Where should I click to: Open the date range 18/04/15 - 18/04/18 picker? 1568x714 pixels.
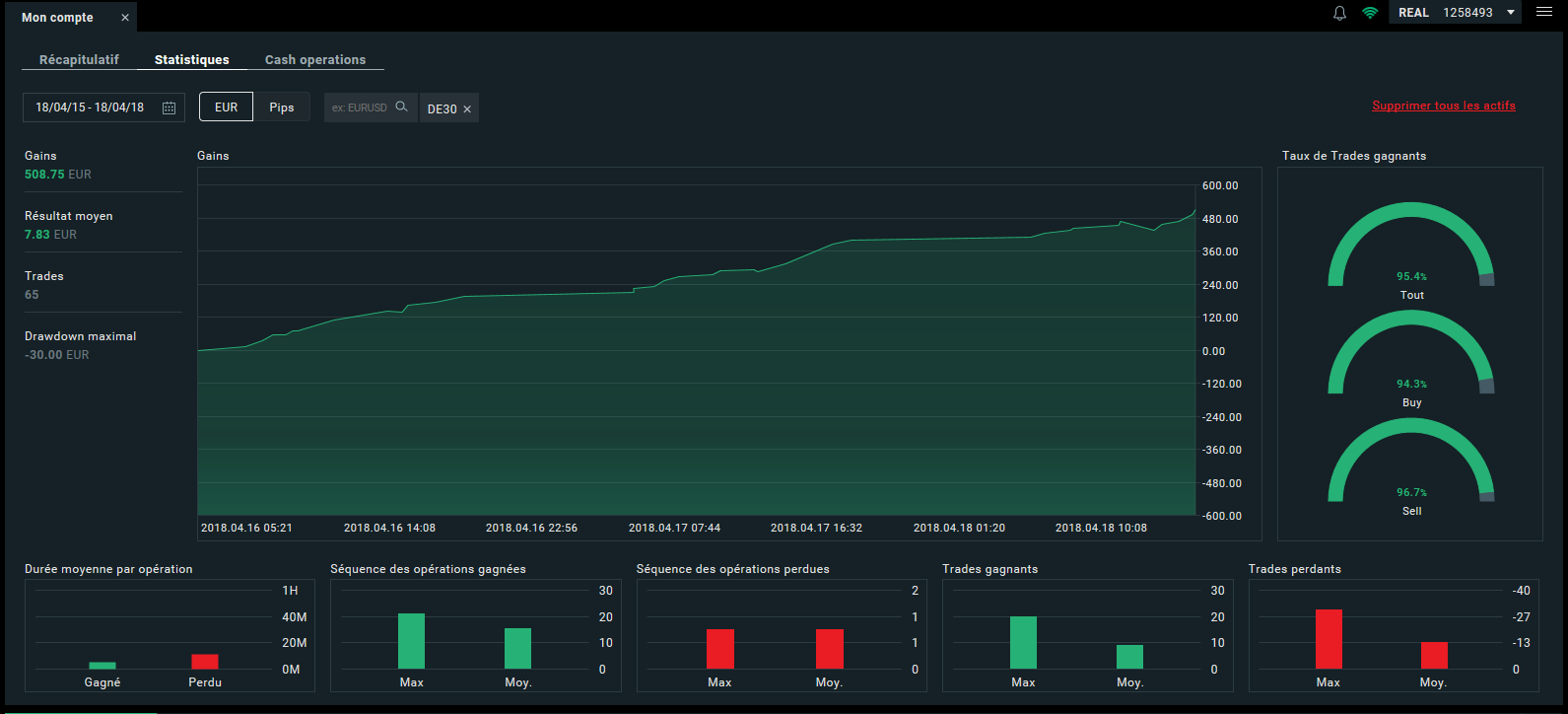click(x=90, y=107)
